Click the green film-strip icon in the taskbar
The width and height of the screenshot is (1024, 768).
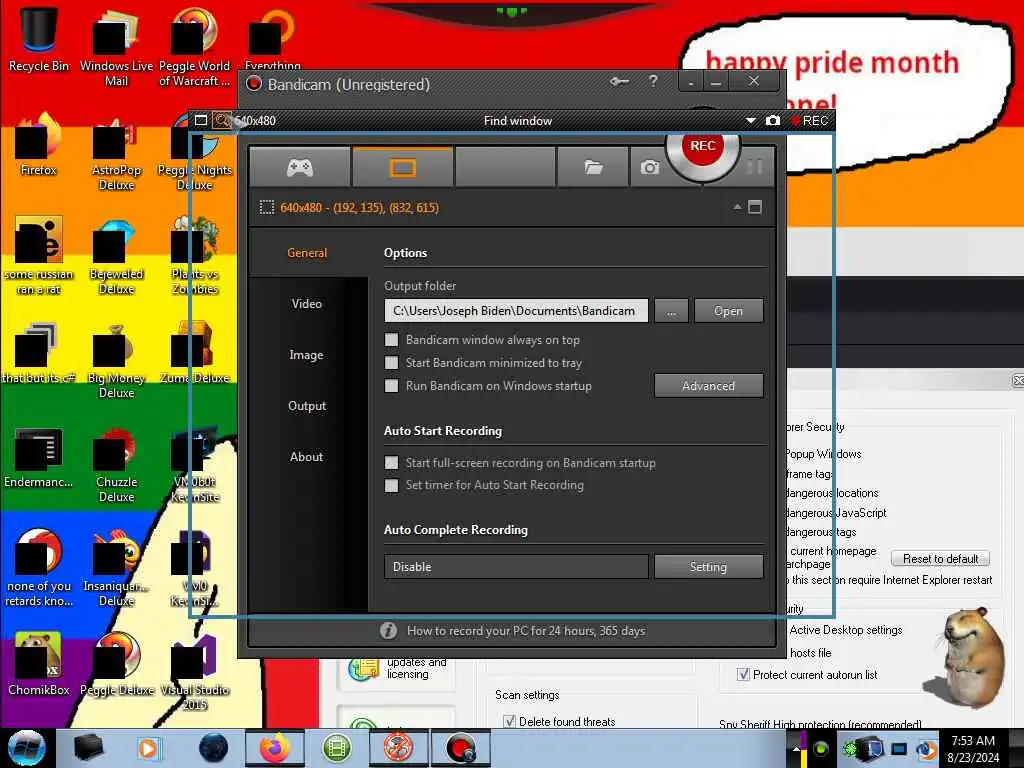(x=336, y=748)
